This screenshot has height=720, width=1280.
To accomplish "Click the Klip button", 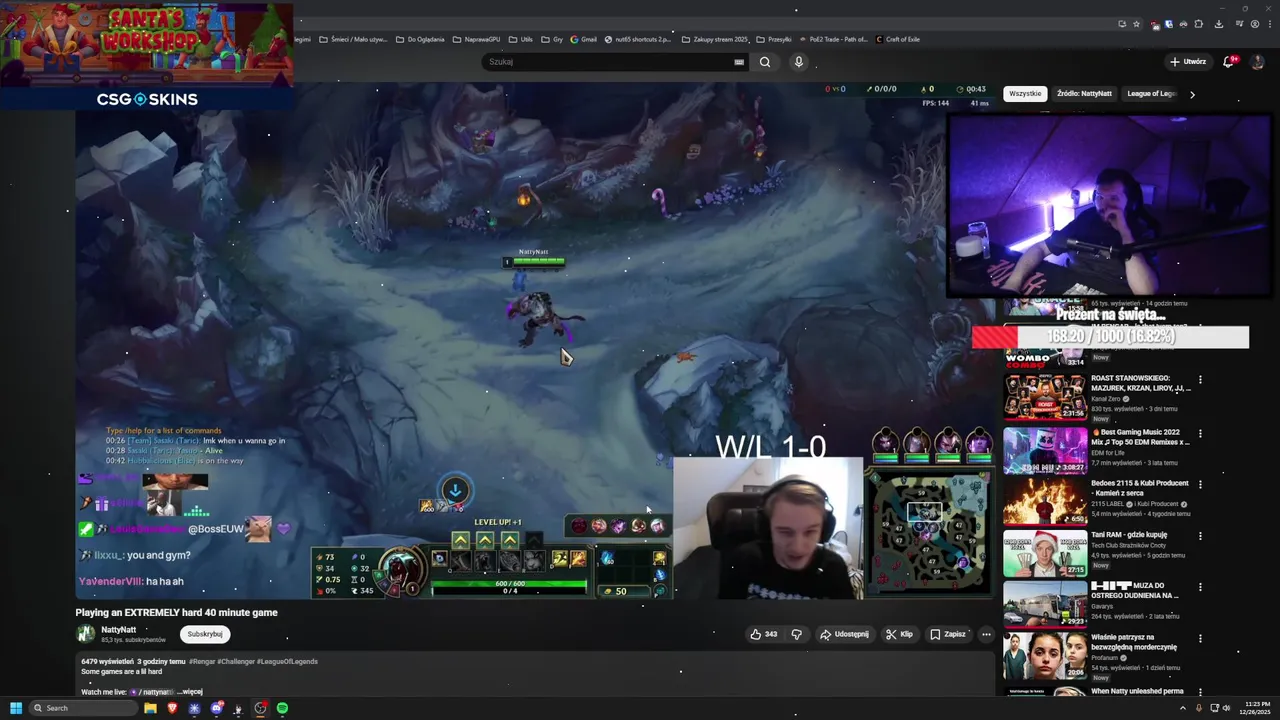I will [899, 634].
